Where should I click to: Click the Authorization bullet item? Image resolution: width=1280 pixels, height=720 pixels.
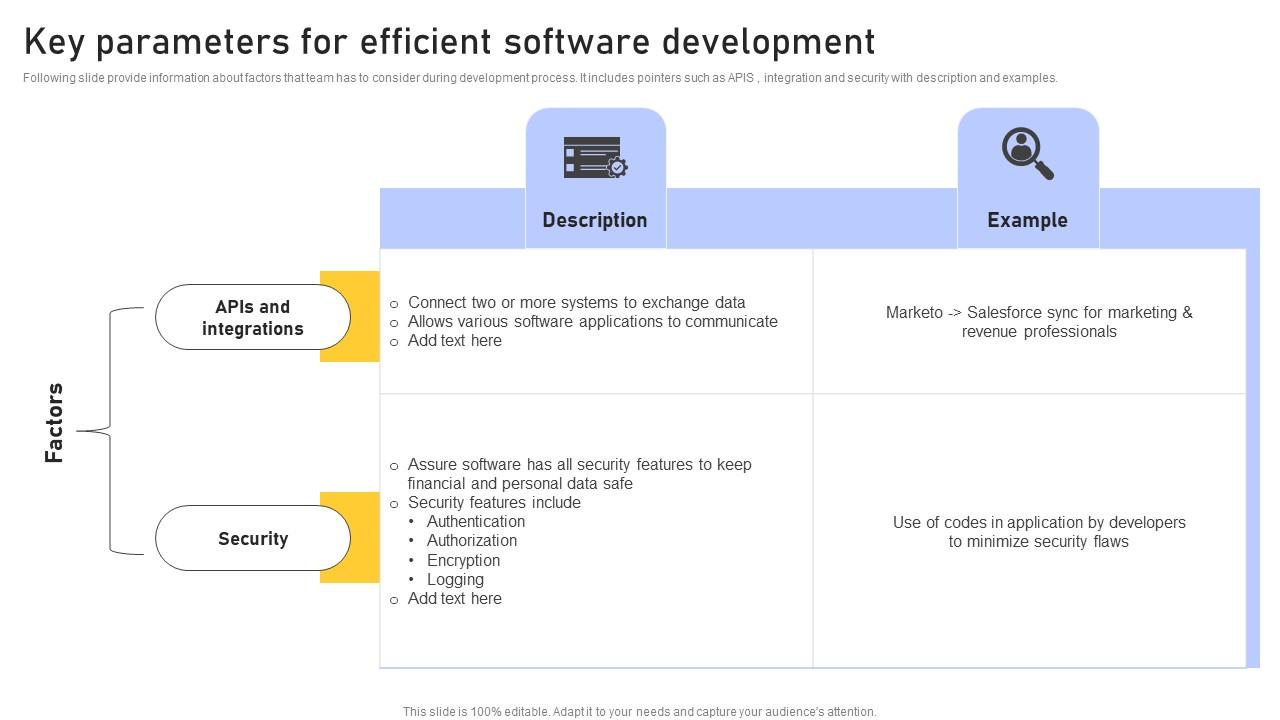point(471,540)
